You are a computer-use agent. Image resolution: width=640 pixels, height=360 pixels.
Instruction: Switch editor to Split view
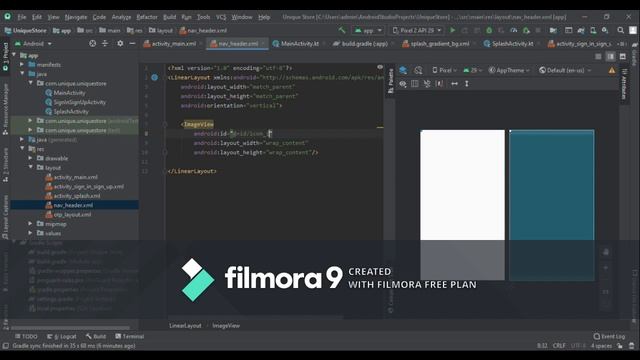[x=611, y=57]
